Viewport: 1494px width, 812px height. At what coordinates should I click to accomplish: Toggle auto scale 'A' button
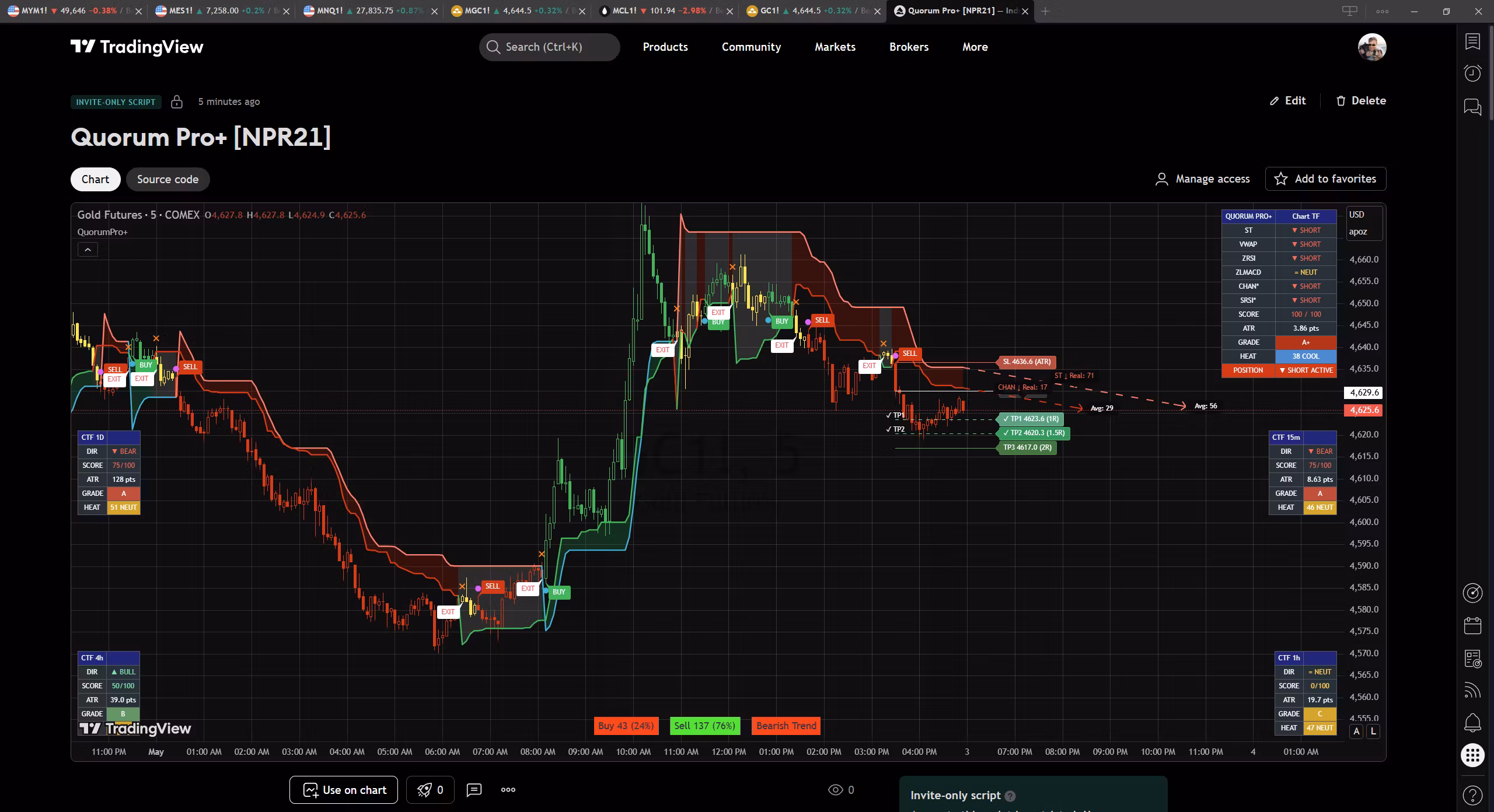[x=1356, y=731]
